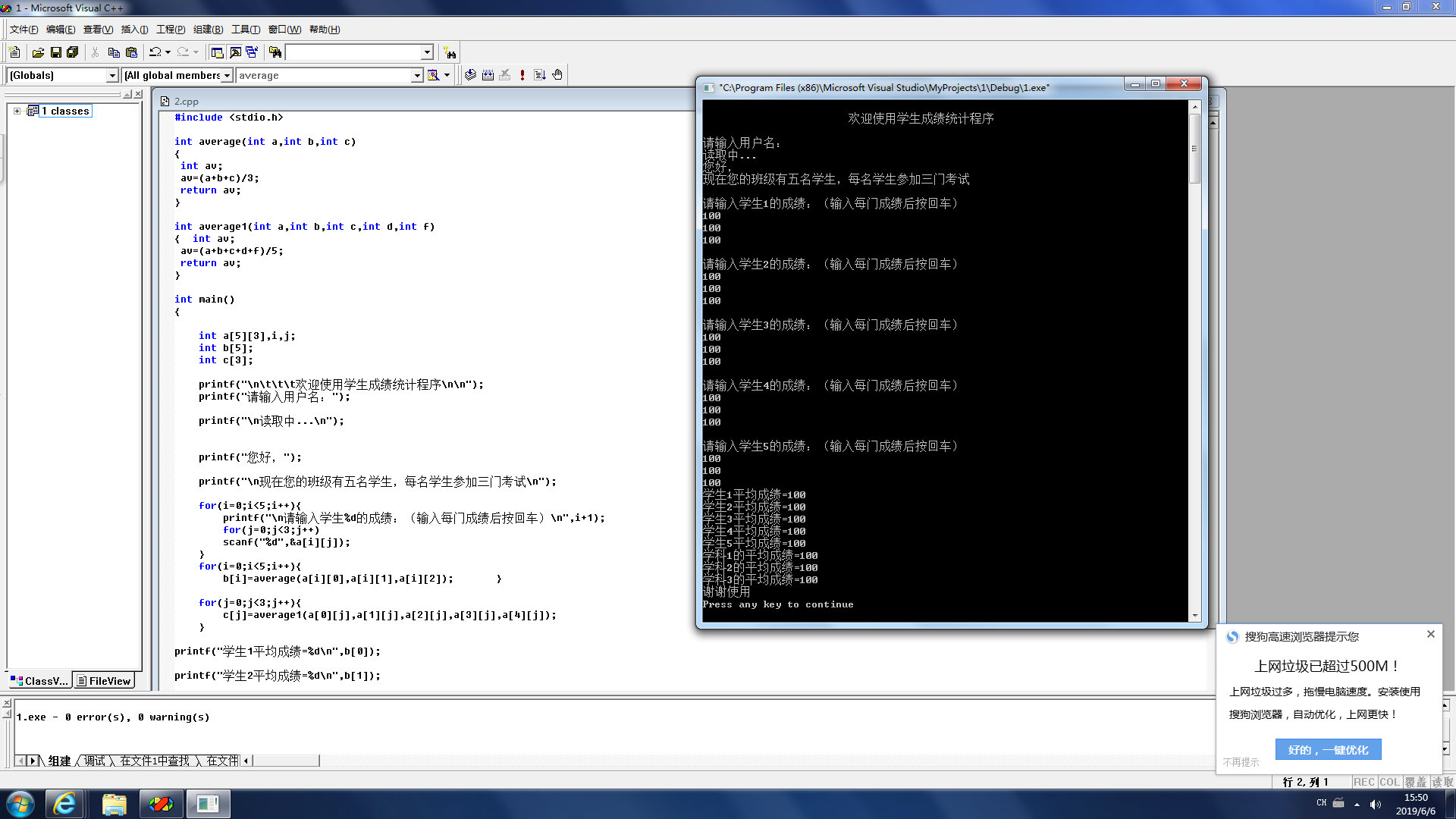Toggle the Output window toolbar button
This screenshot has width=1456, height=819.
point(235,52)
